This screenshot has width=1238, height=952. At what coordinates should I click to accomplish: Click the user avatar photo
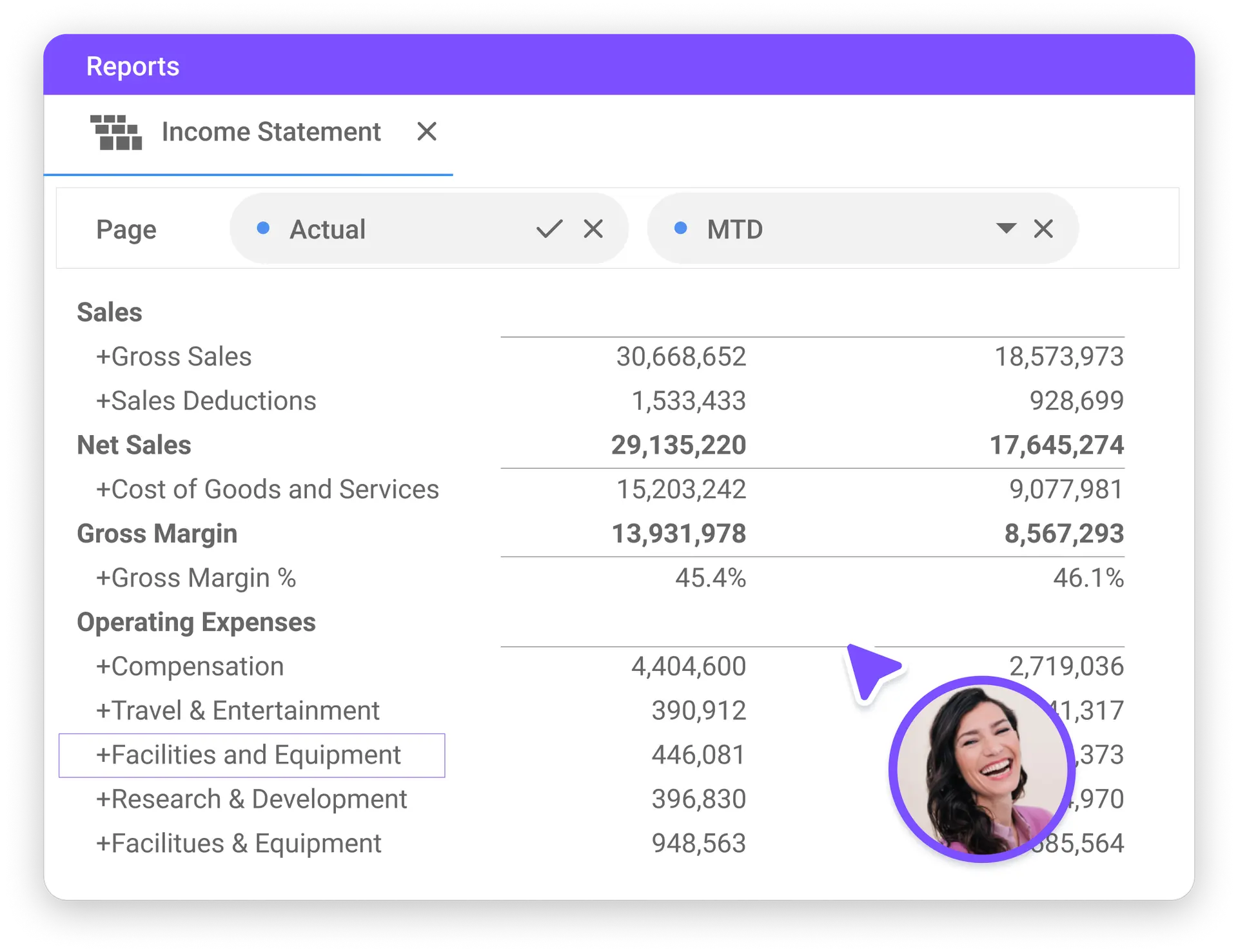pos(981,769)
